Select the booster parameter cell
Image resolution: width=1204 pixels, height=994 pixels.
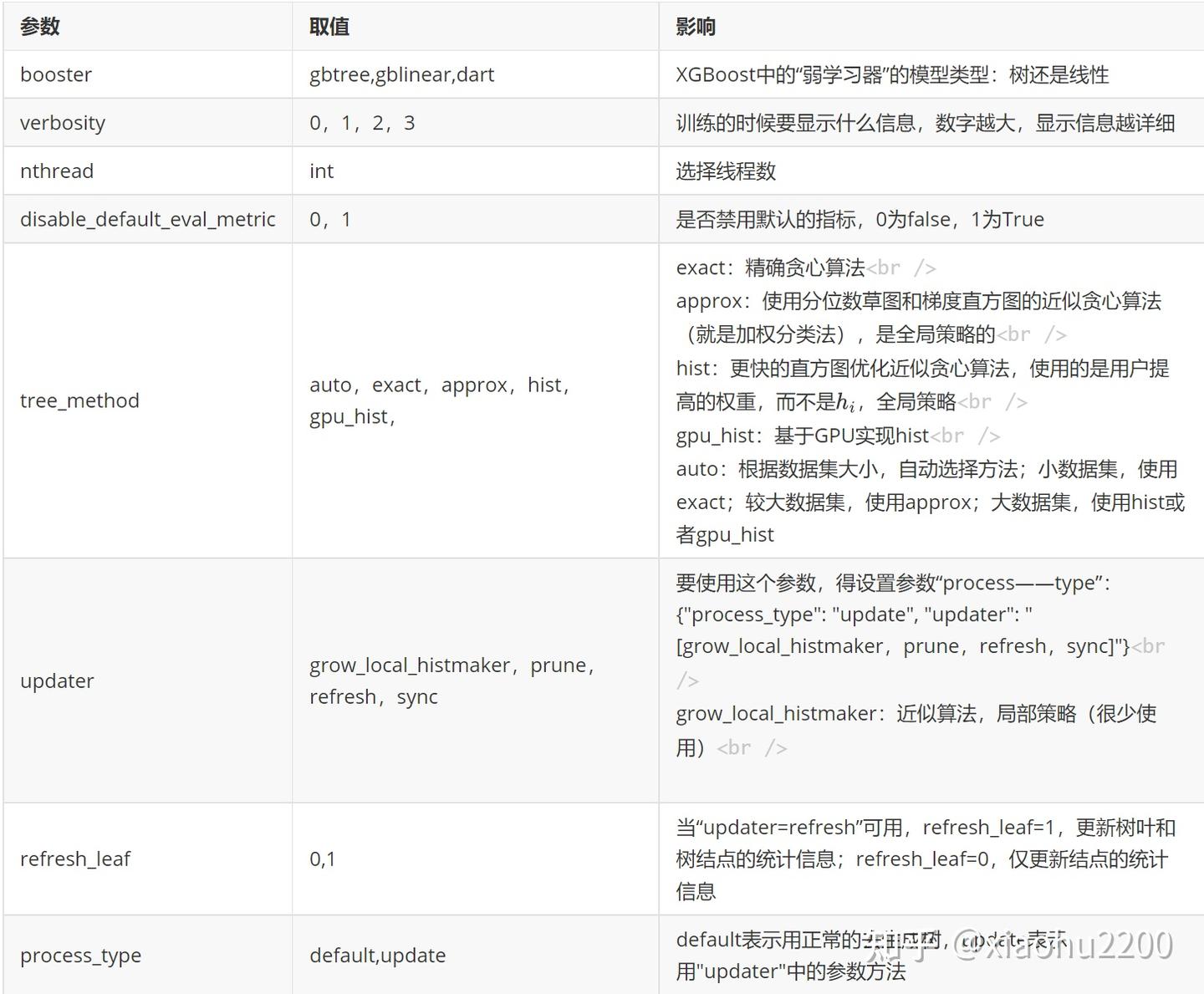point(55,74)
